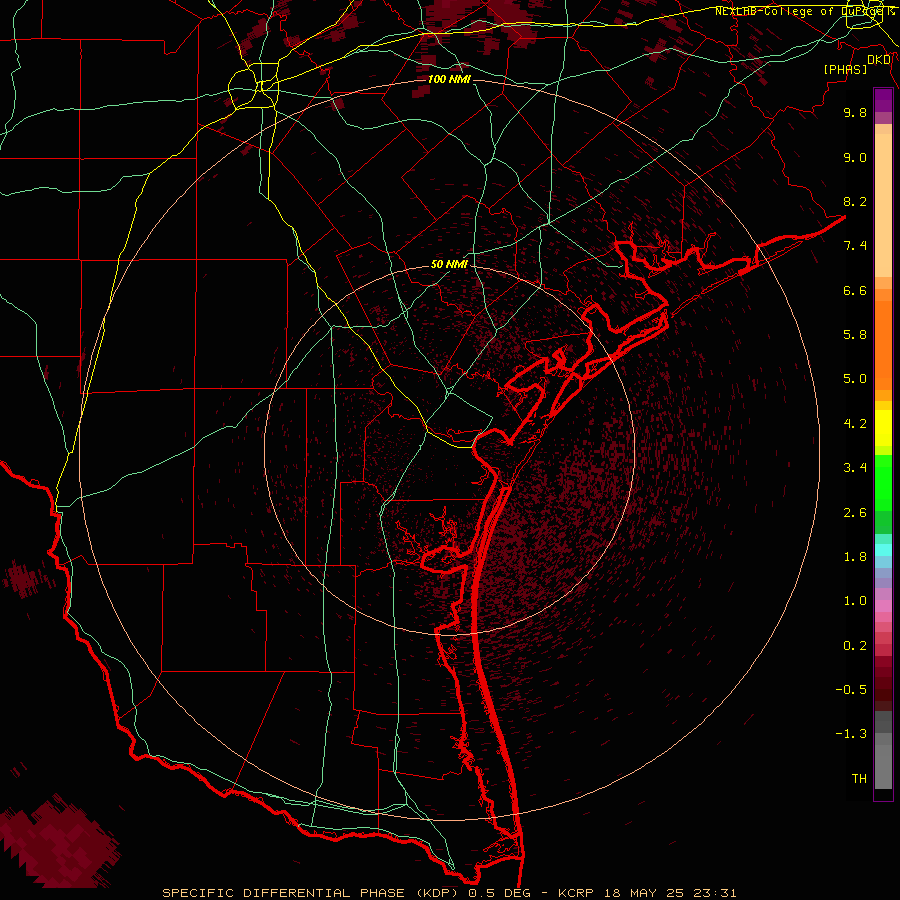Pick the cyan band in color scale
This screenshot has height=900, width=900.
pos(883,550)
